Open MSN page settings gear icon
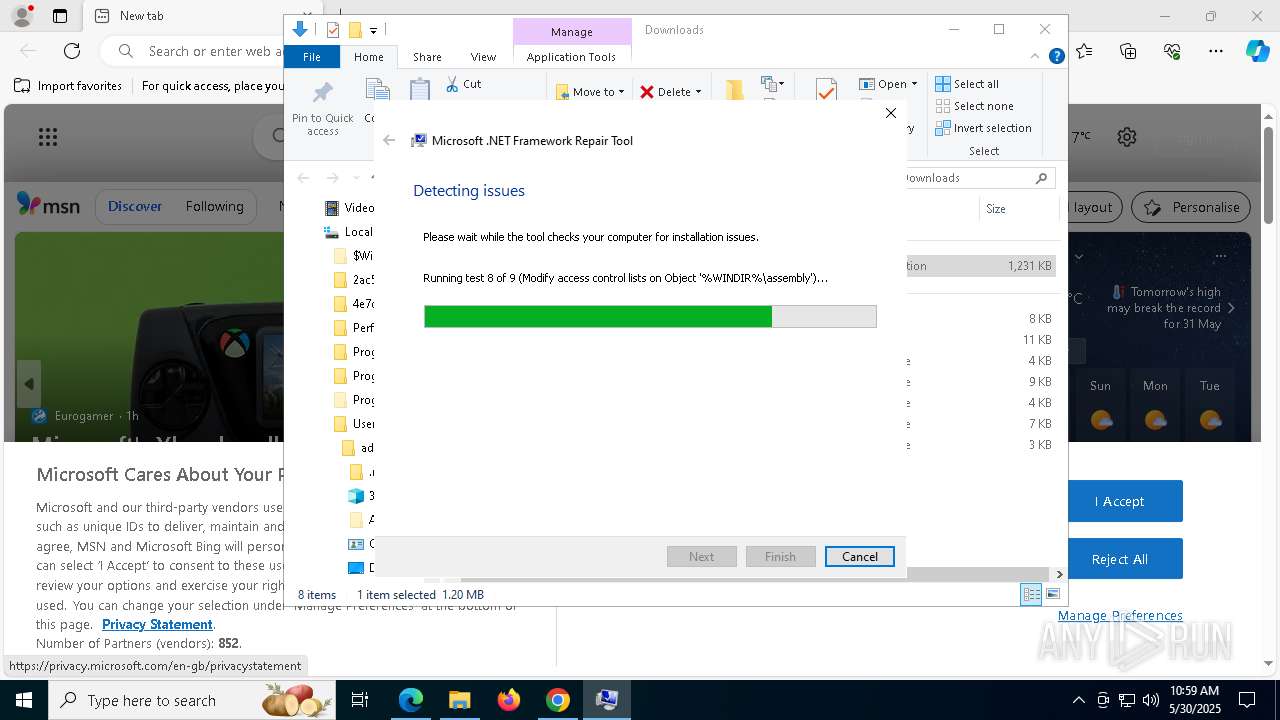1280x720 pixels. [x=1127, y=137]
